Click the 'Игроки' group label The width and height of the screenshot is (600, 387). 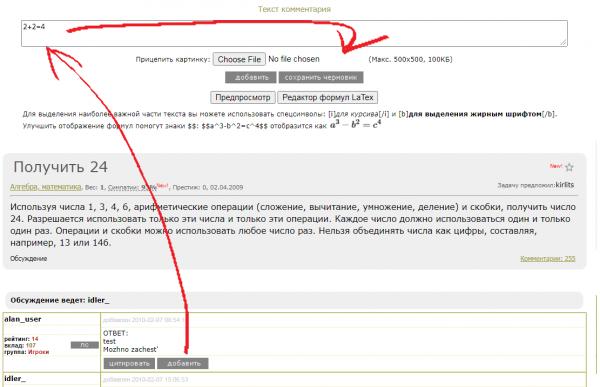click(39, 352)
